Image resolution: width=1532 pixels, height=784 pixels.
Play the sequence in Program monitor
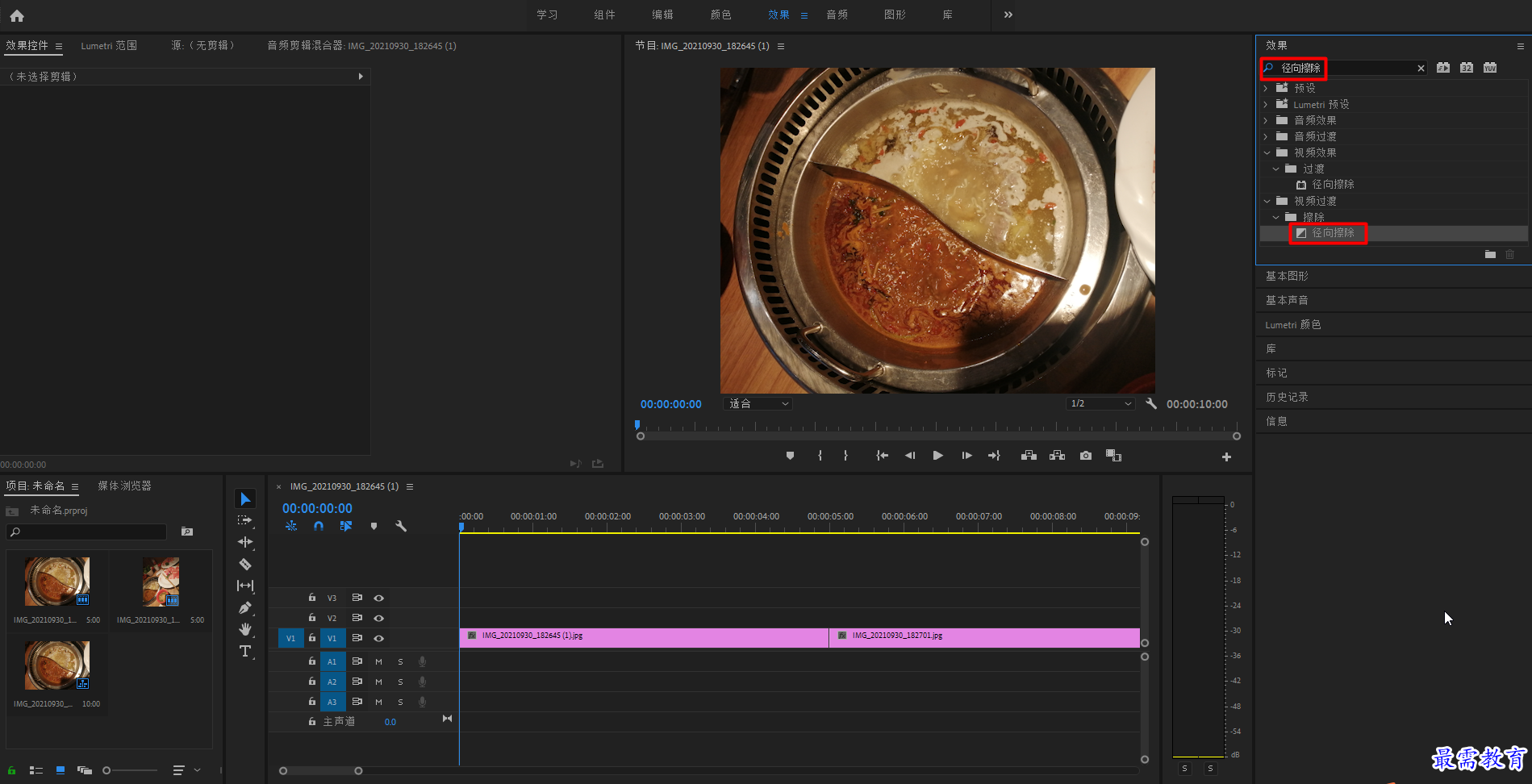click(937, 456)
